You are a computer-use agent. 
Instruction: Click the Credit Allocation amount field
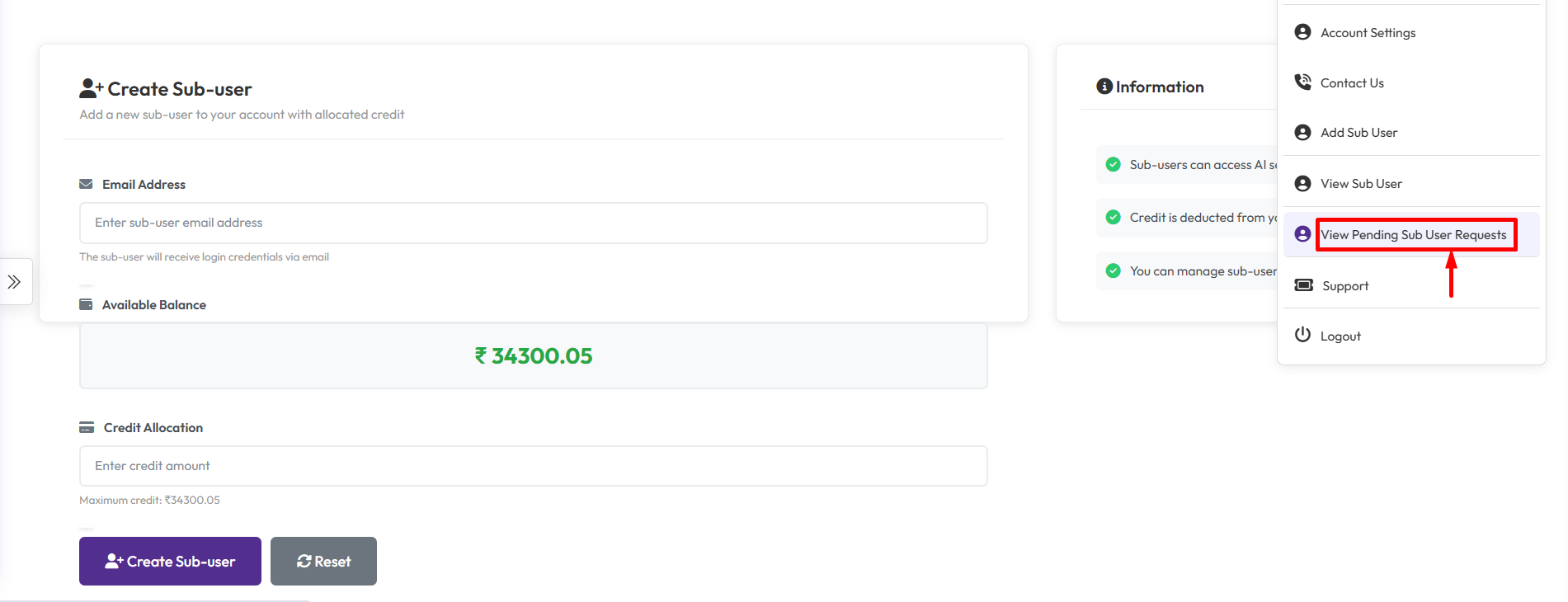point(533,466)
